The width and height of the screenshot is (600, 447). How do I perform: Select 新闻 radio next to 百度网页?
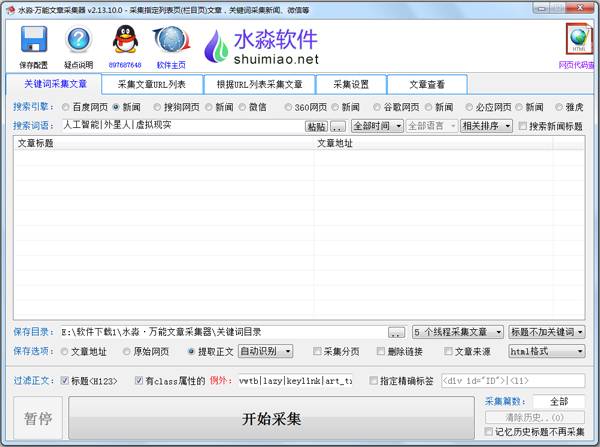coord(116,107)
